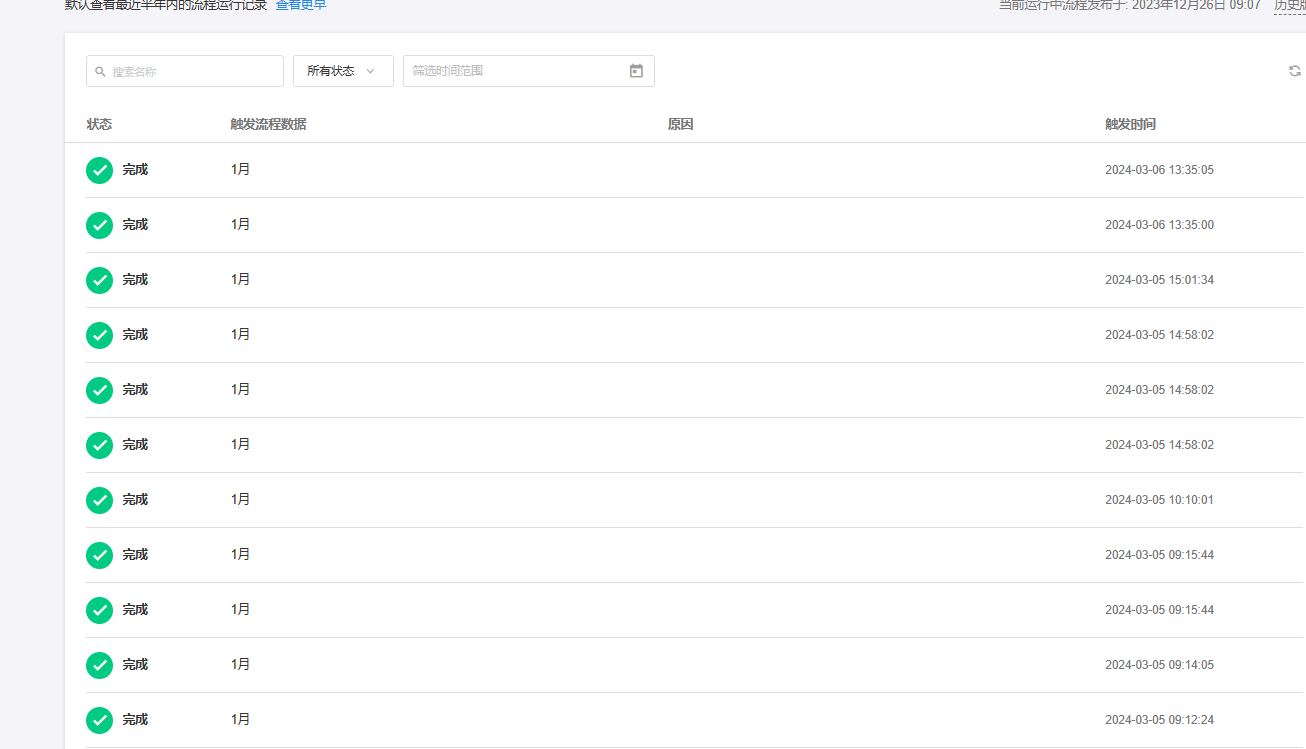Click the timestamp 2024-03-05 10:10:01
The height and width of the screenshot is (749, 1306).
coord(1159,500)
